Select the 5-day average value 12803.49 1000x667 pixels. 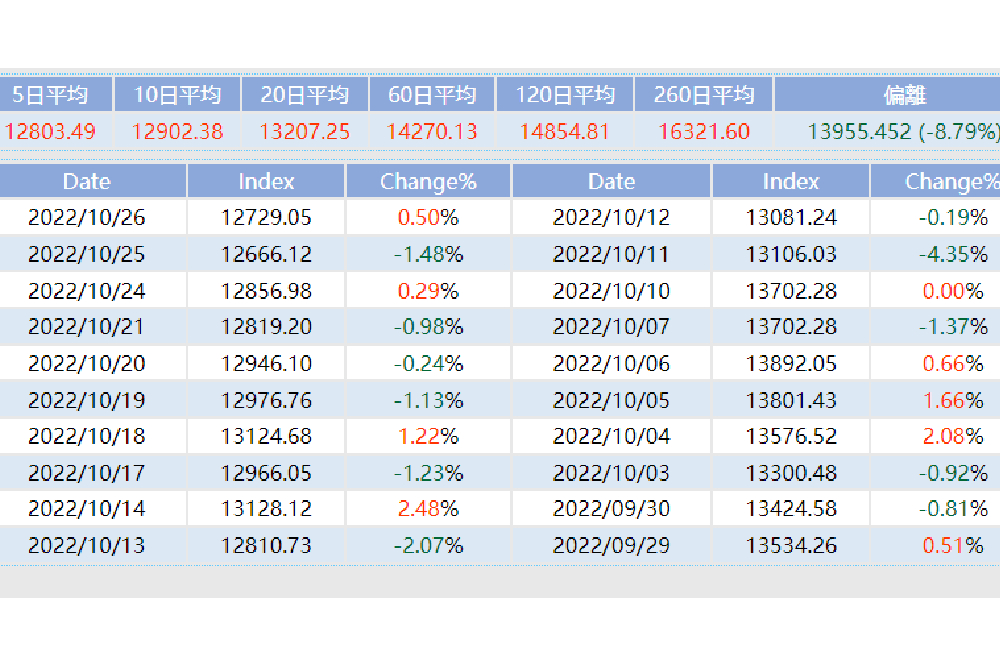click(50, 131)
